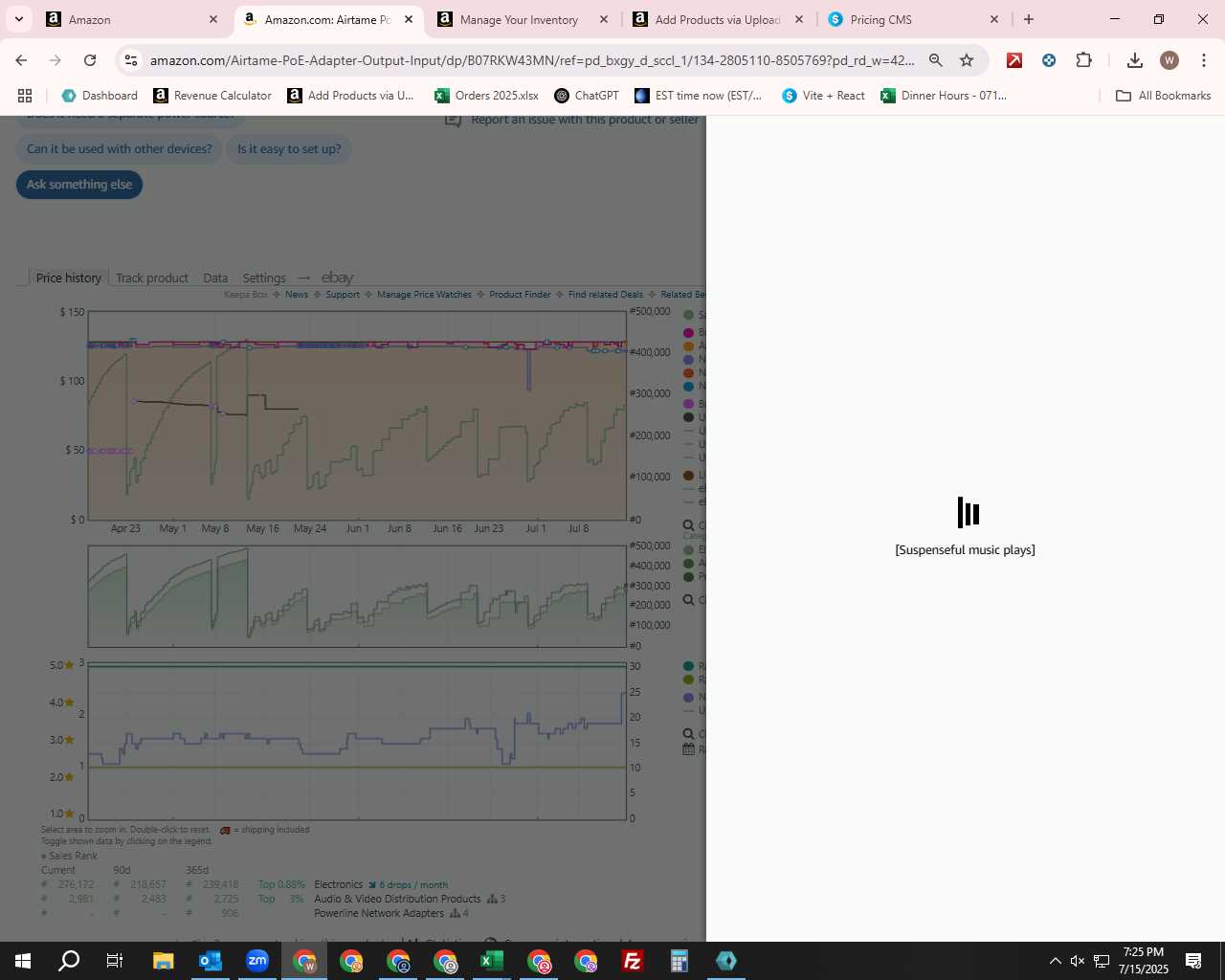Open the Extensions puzzle menu
Viewport: 1225px width, 980px height.
point(1083,60)
